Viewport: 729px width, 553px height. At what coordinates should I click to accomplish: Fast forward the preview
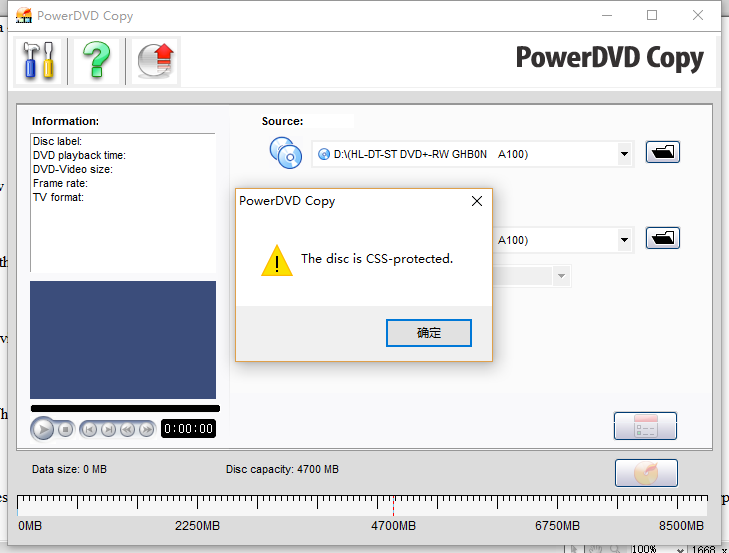(x=146, y=429)
